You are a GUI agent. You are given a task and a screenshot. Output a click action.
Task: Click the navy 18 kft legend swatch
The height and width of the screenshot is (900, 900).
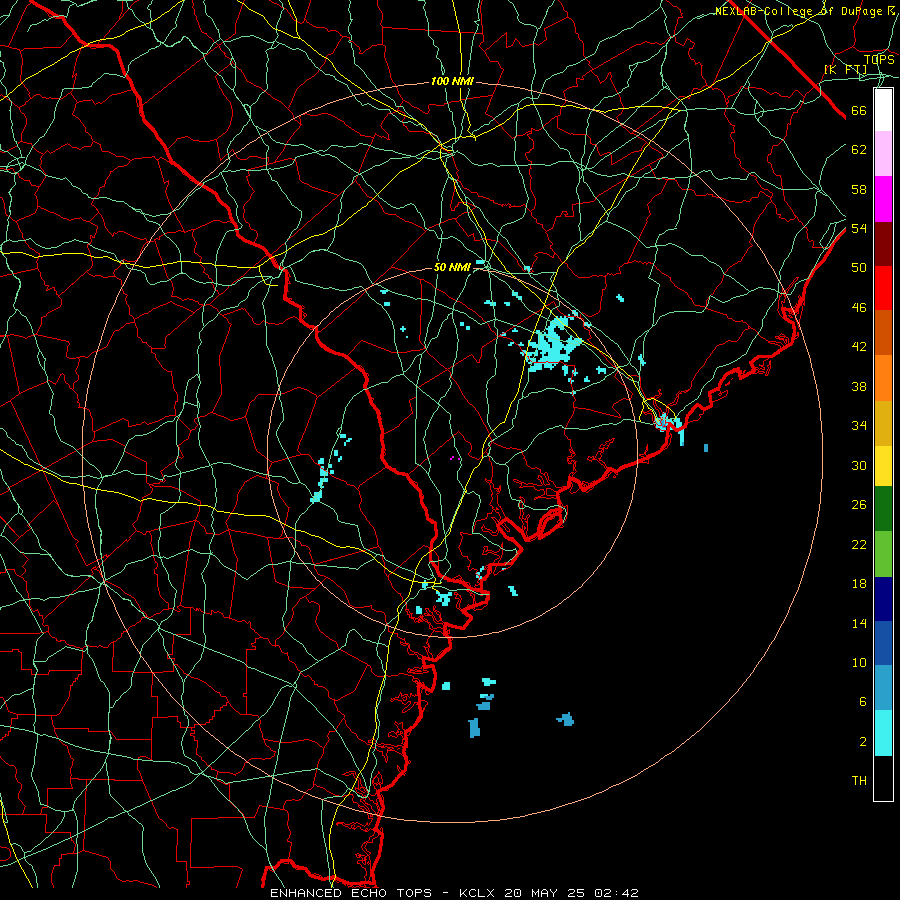pyautogui.click(x=883, y=599)
